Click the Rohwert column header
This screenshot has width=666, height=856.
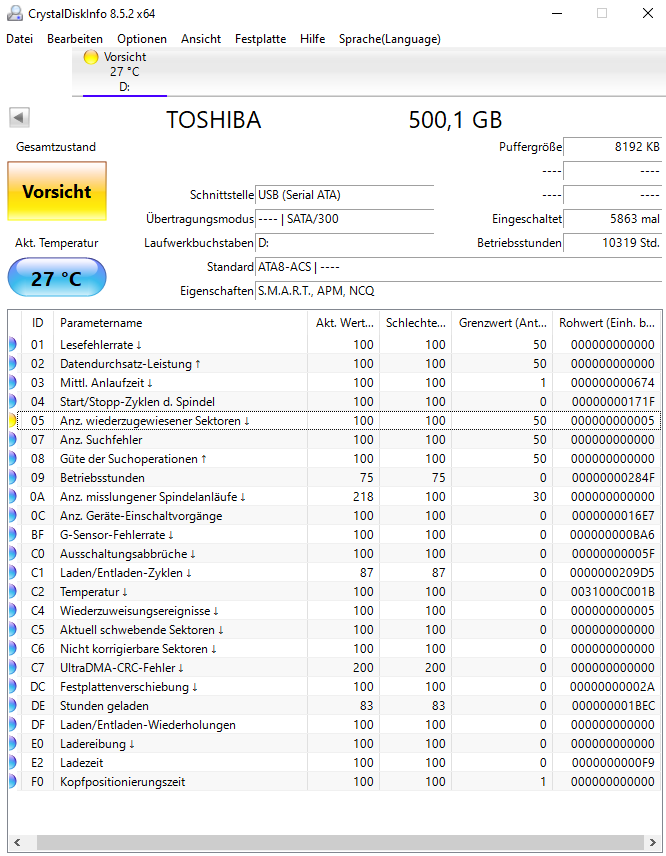click(x=607, y=323)
